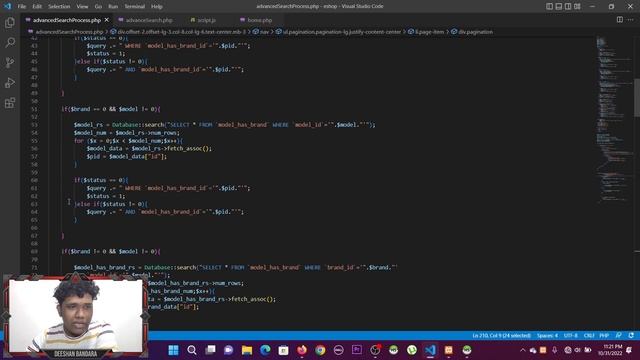Open the Explorer view in activity bar
640x360 pixels.
pyautogui.click(x=10, y=22)
